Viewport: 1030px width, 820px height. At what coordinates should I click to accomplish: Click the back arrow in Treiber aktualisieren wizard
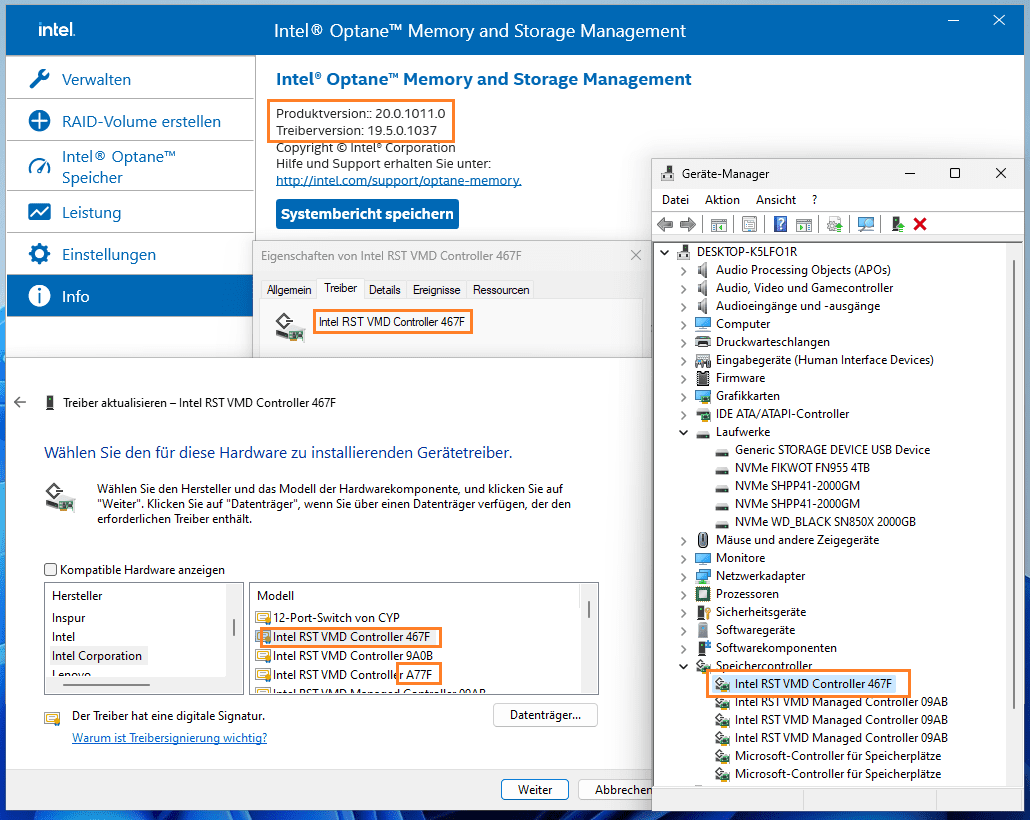click(20, 403)
